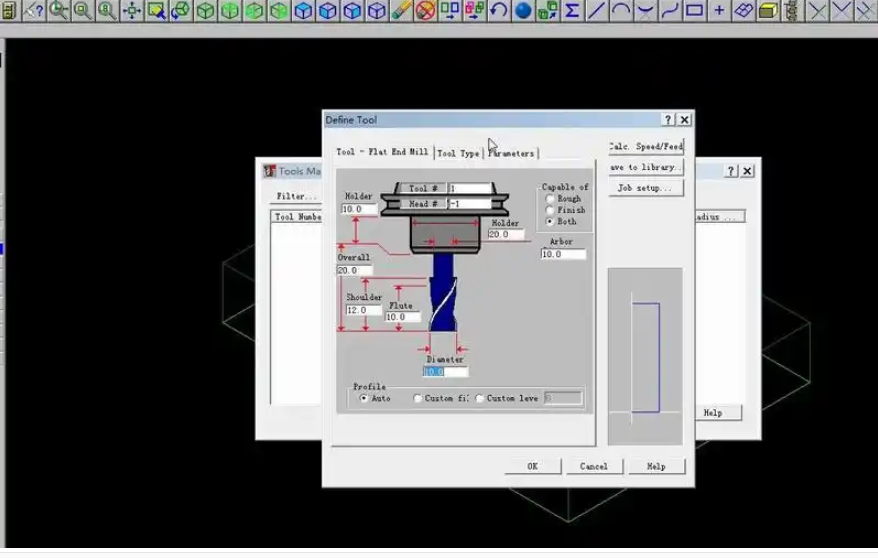Select the Finish capability option
The width and height of the screenshot is (878, 558).
coord(550,210)
